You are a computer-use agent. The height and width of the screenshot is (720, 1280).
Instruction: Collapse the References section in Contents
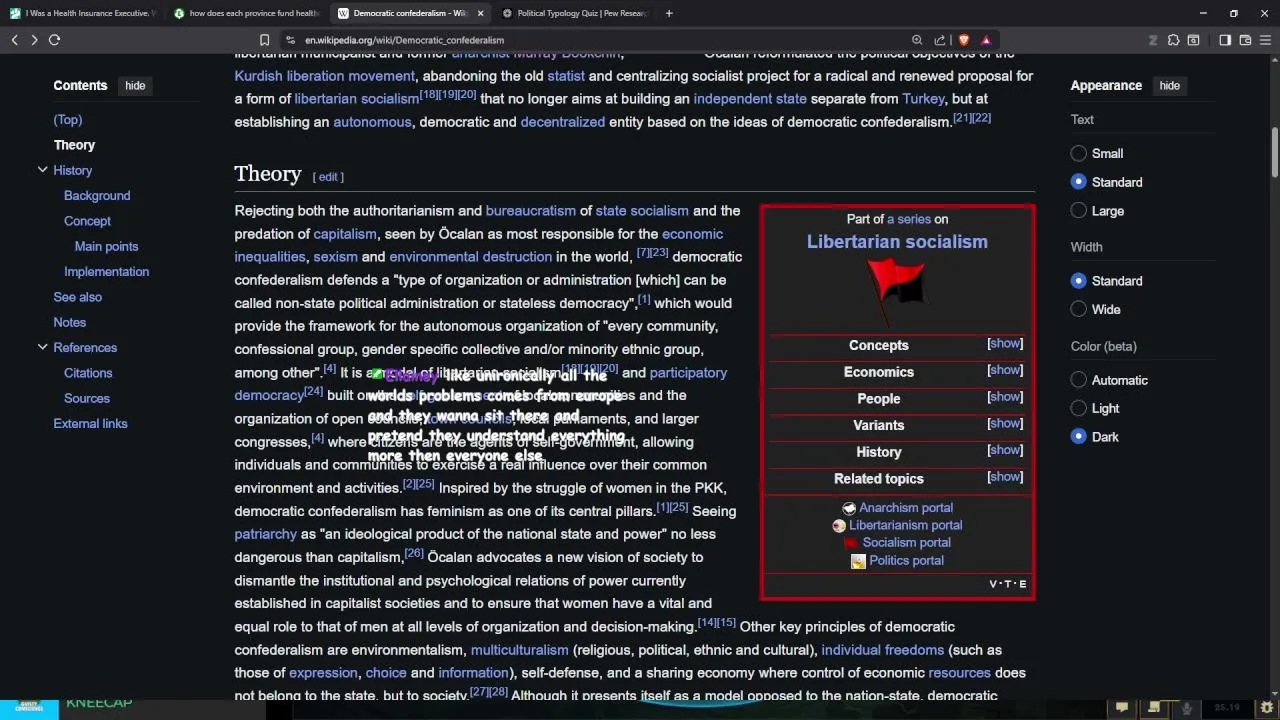point(42,347)
